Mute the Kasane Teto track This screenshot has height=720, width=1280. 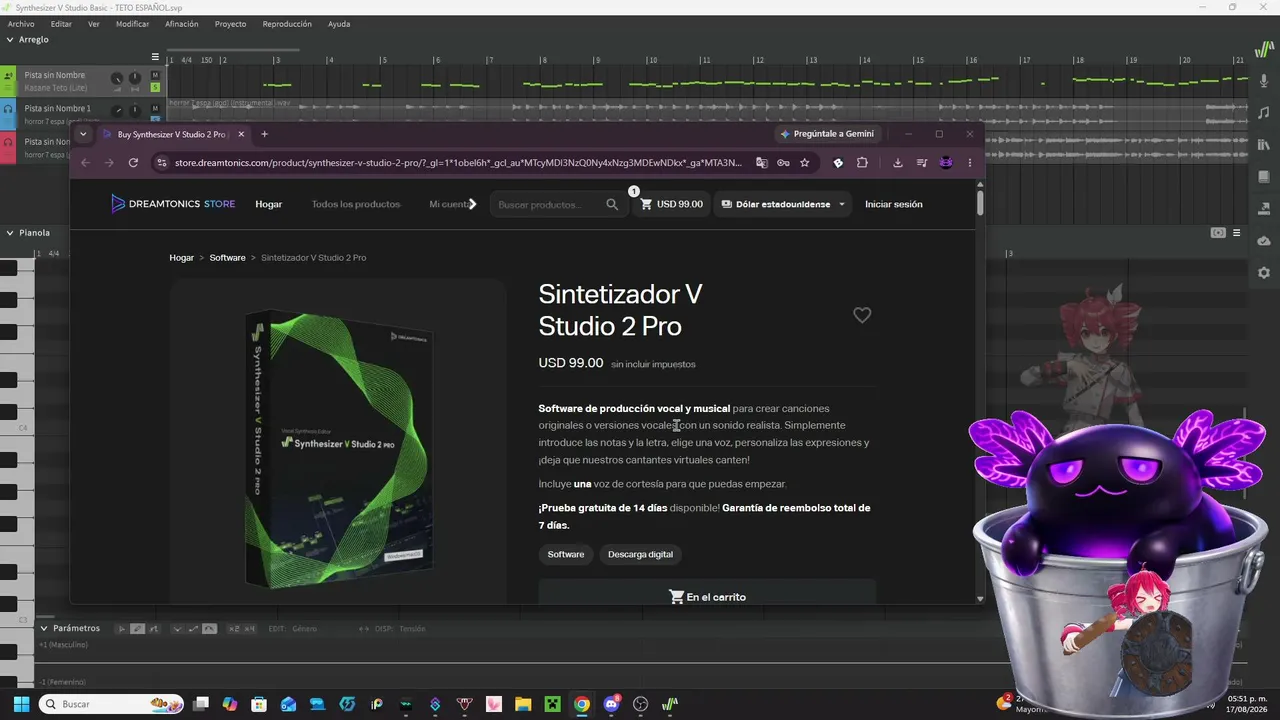pyautogui.click(x=155, y=76)
